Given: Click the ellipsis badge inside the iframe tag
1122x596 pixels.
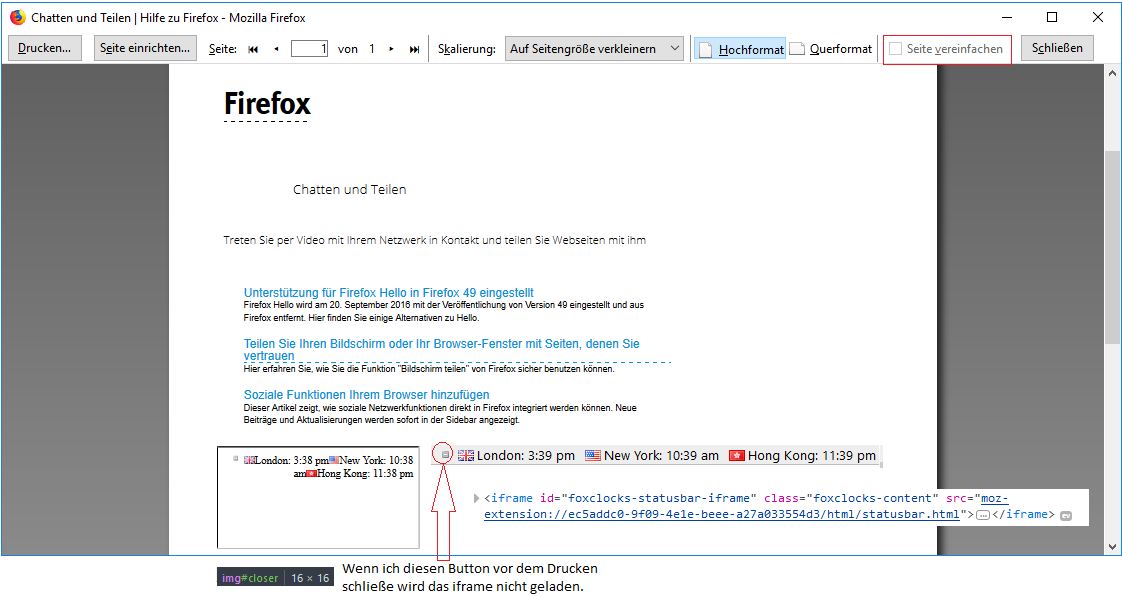Looking at the screenshot, I should 982,515.
